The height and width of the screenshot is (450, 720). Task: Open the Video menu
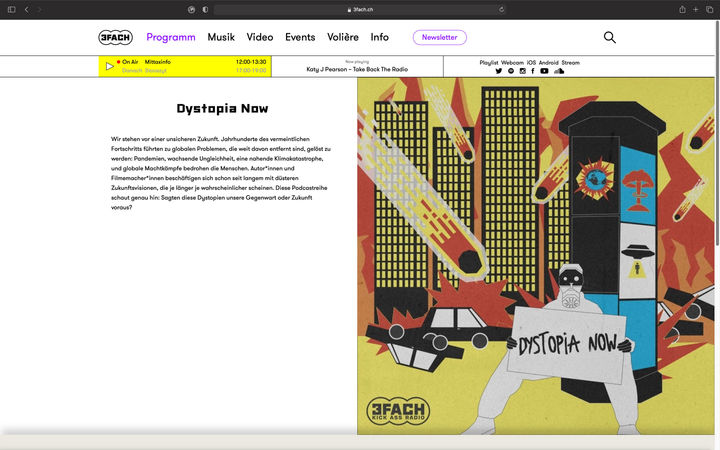coord(260,37)
